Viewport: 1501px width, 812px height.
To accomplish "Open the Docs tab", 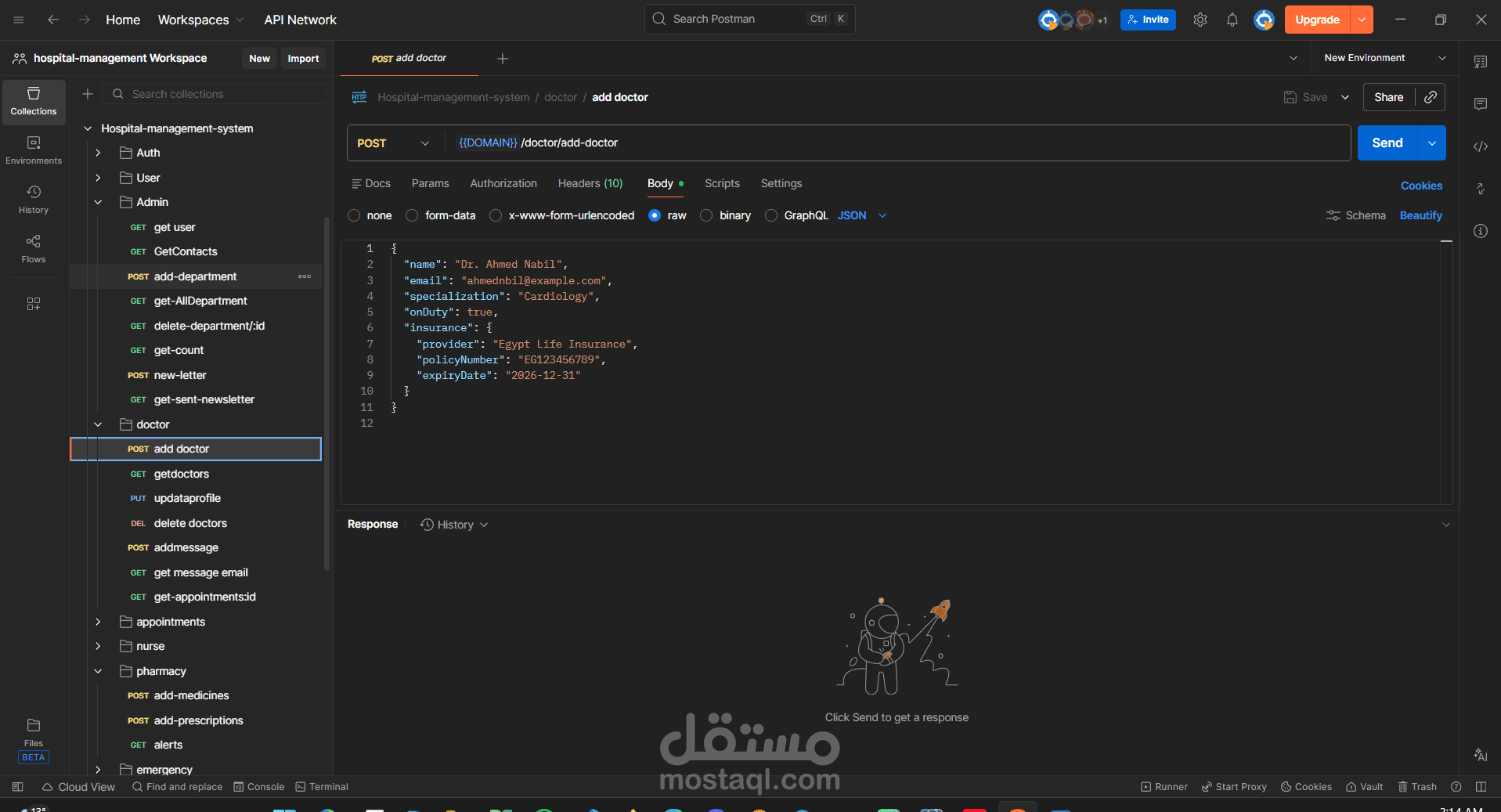I will pos(371,183).
